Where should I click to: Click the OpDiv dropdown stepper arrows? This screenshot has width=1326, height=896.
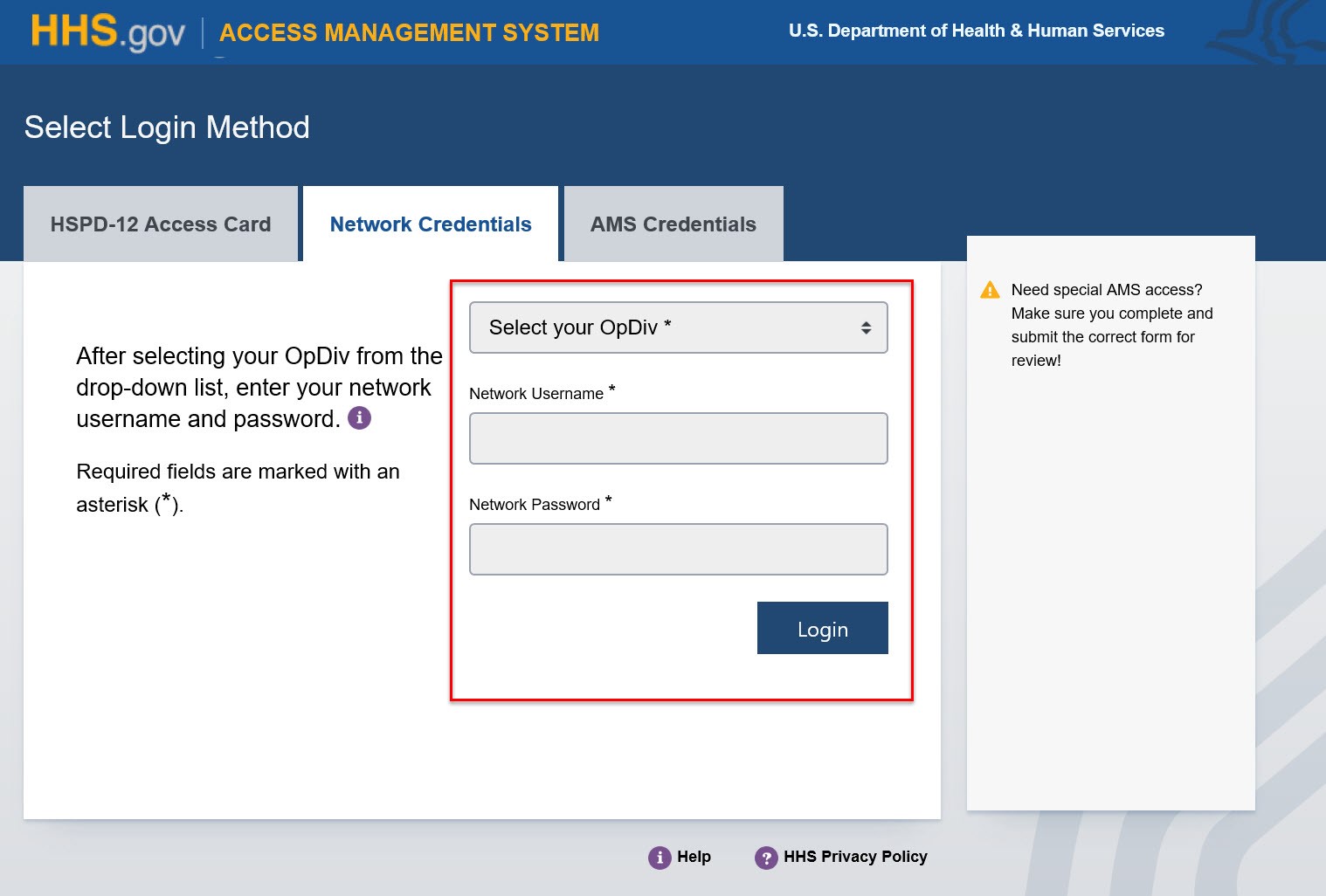coord(866,327)
